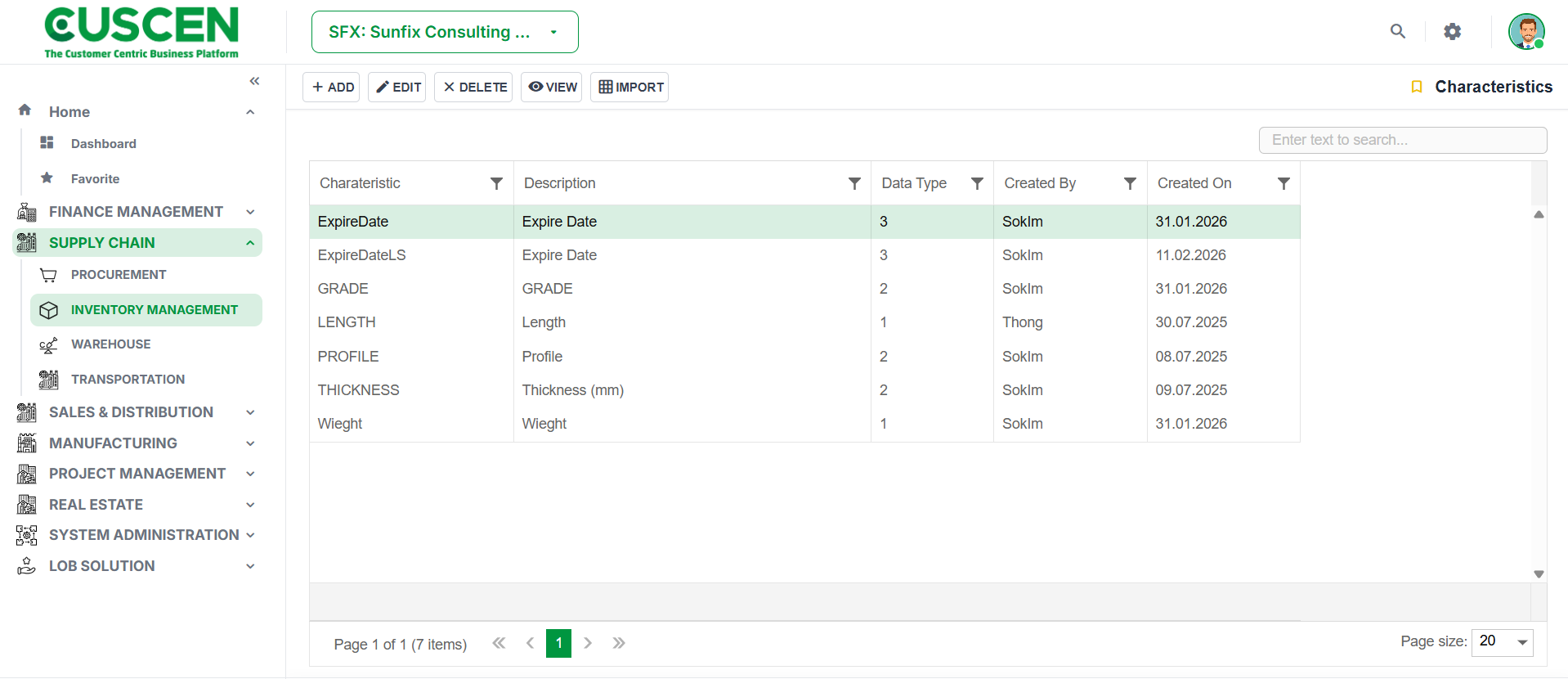Open the Description column filter
Image resolution: width=1568 pixels, height=679 pixels.
point(854,183)
